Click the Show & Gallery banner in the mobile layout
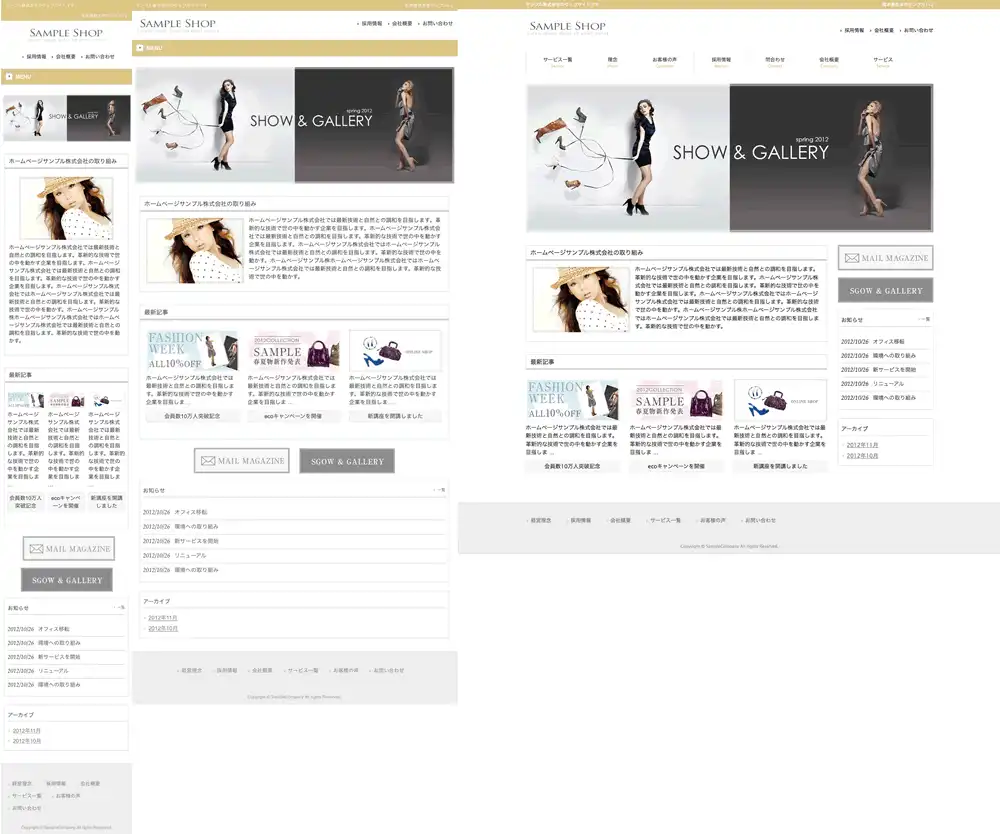Screen dimensions: 1000x834 click(x=66, y=118)
